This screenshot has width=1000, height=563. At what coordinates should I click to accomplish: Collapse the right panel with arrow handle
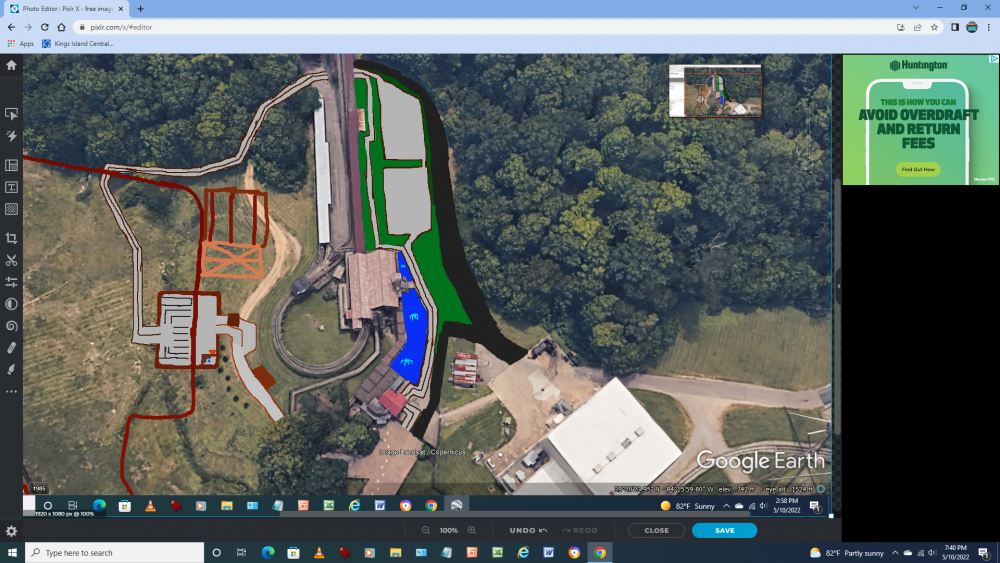coord(837,286)
